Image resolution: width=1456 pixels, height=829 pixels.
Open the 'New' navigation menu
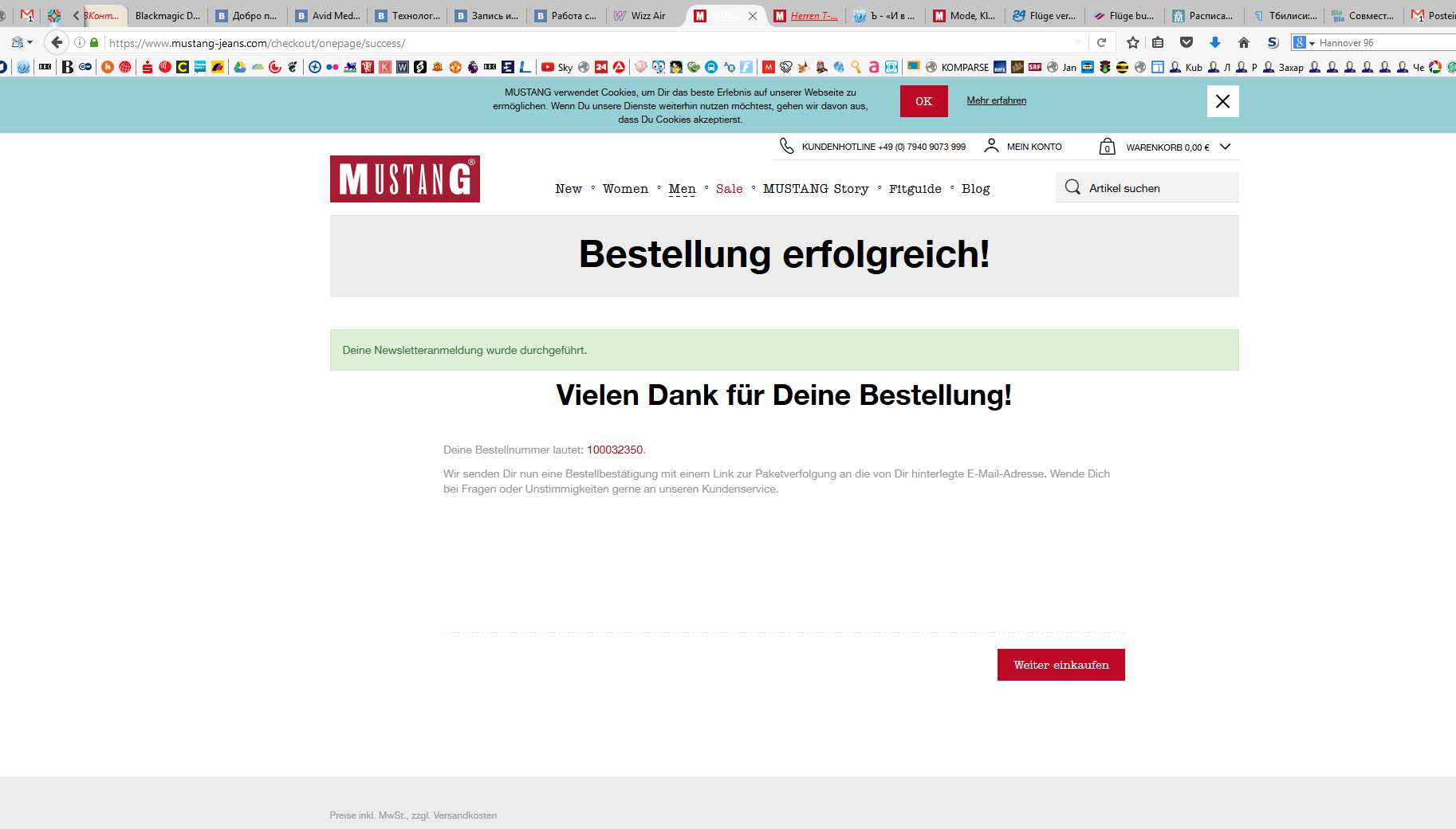pos(569,189)
